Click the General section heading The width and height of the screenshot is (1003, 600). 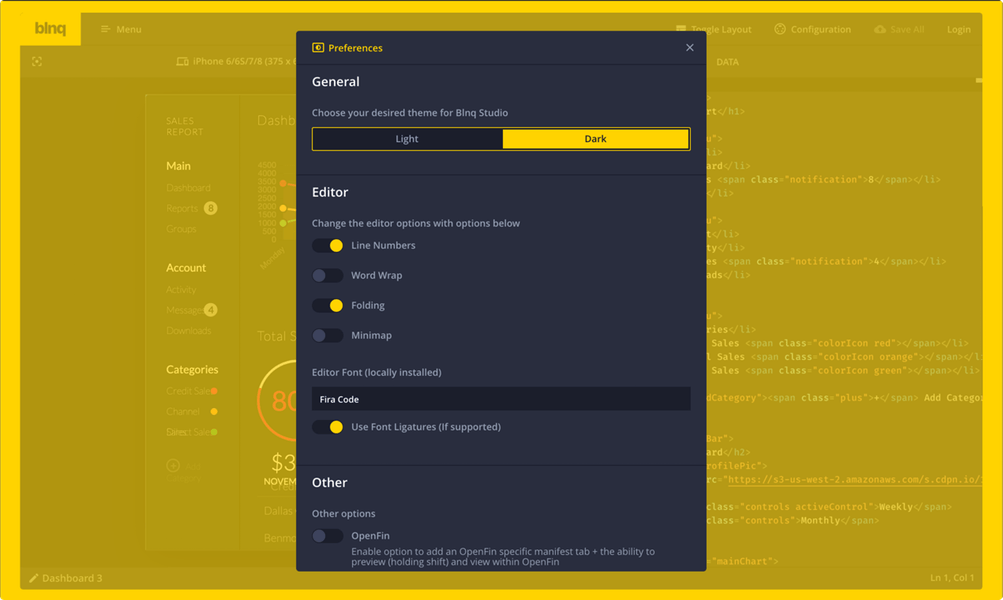(336, 82)
